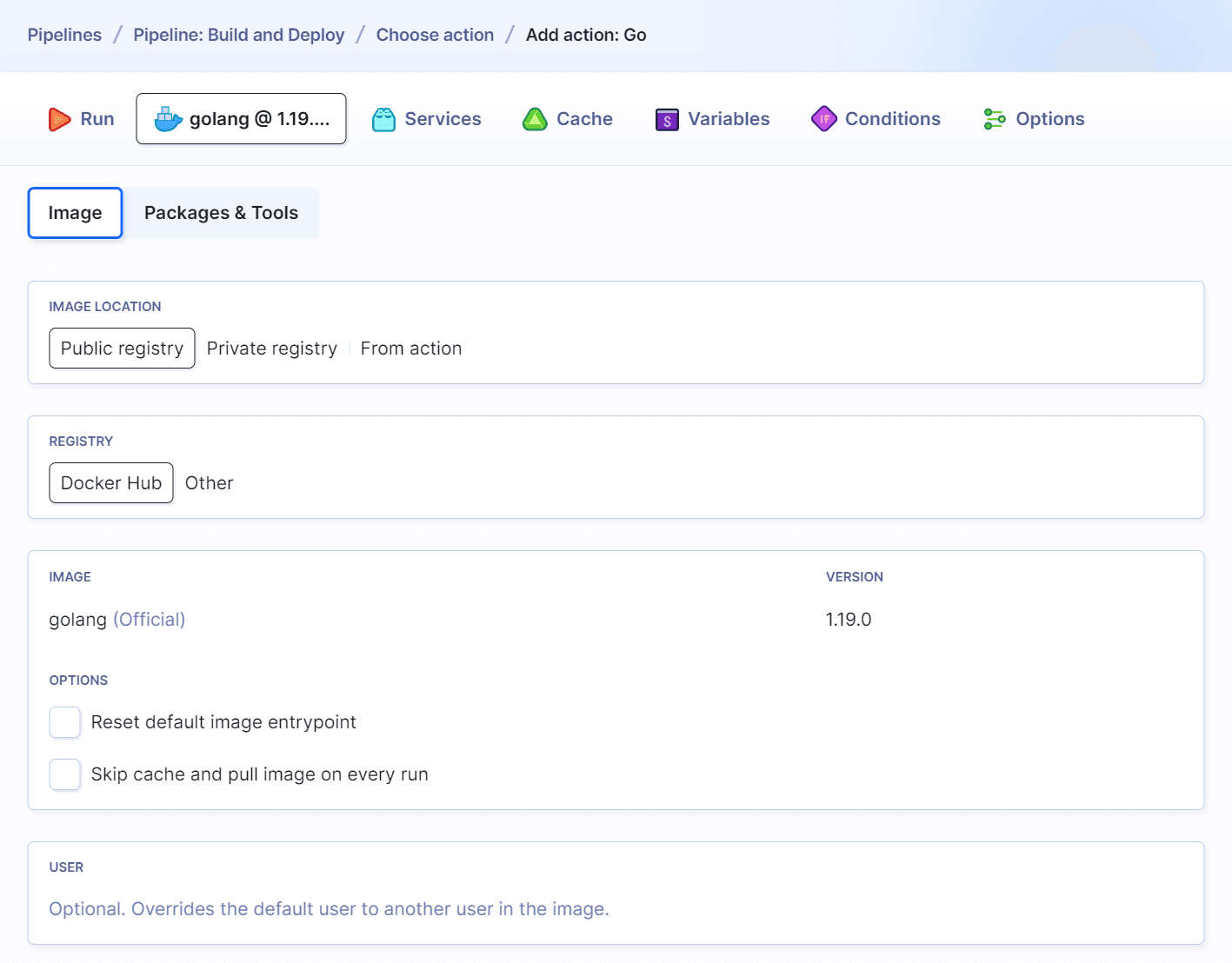Viewport: 1232px width, 963px height.
Task: Choose From action image location
Action: coord(411,349)
